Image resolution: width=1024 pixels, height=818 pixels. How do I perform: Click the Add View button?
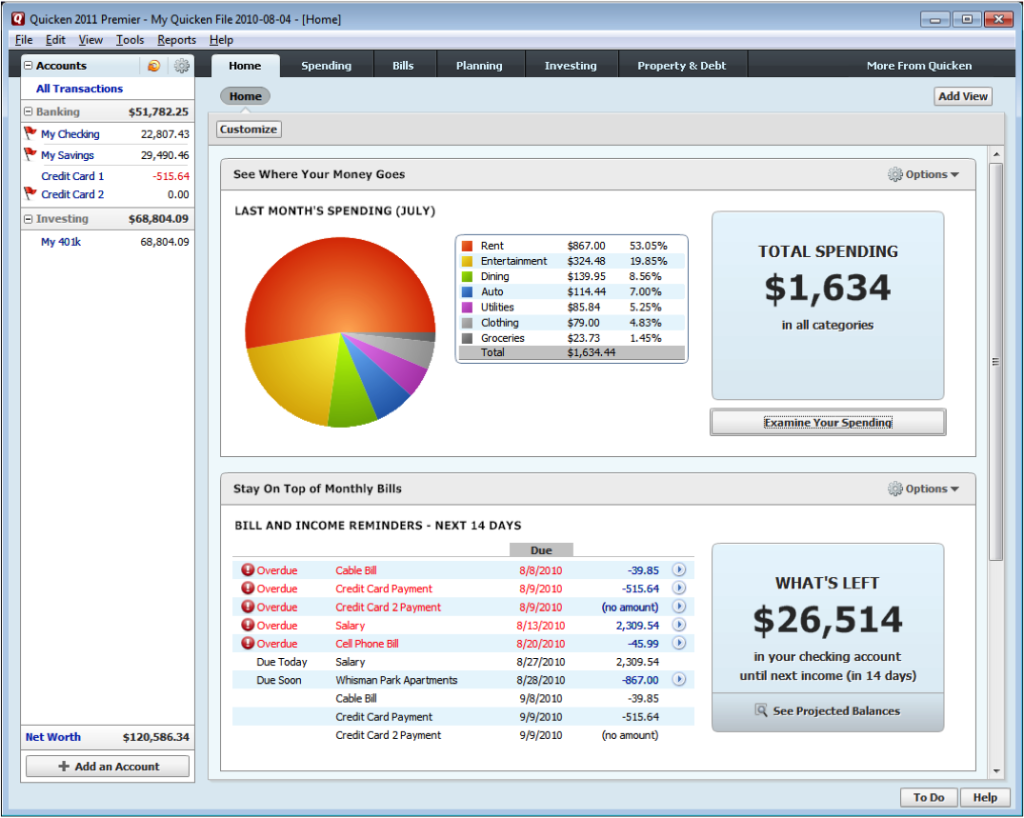point(963,96)
